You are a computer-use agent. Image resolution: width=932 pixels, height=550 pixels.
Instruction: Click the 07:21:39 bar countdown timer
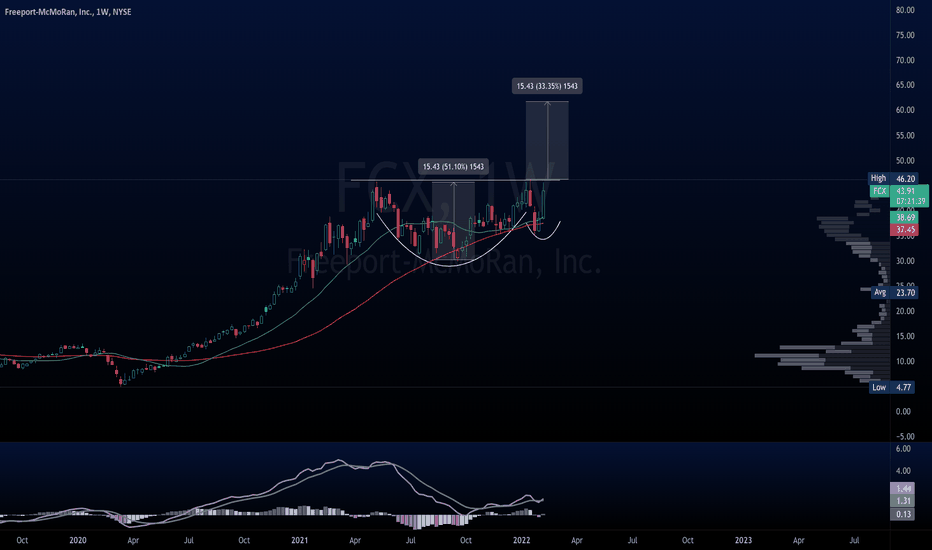point(910,202)
